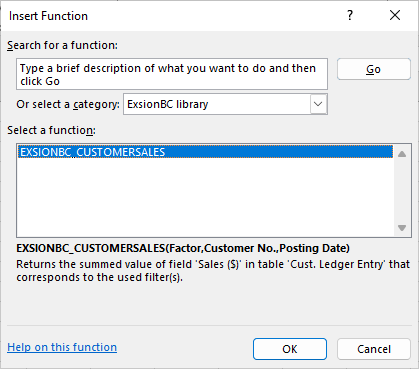The height and width of the screenshot is (369, 419).
Task: Click the function list scroll down arrow
Action: tap(402, 228)
